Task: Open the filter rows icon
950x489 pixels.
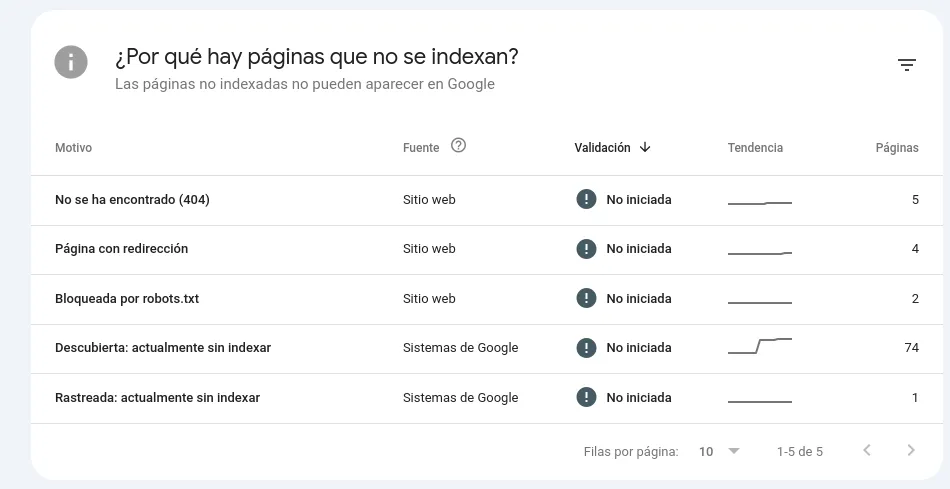Action: pos(906,65)
